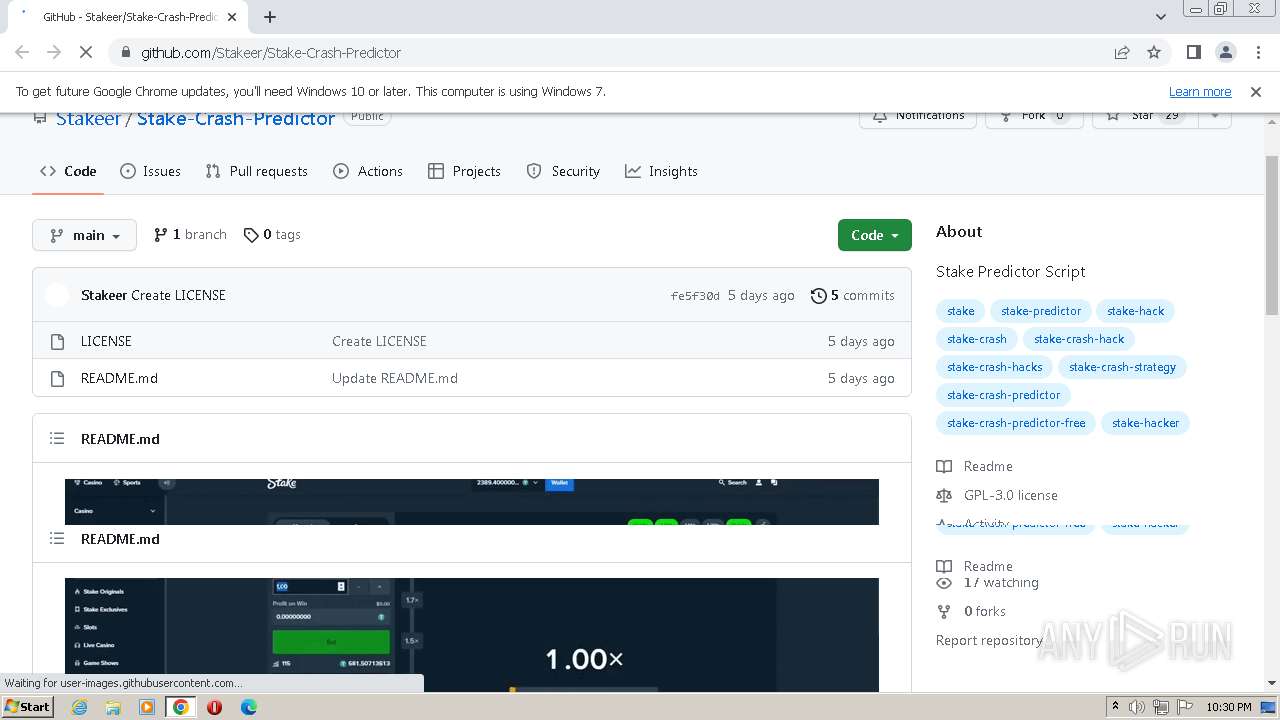The height and width of the screenshot is (720, 1280).
Task: Open the green Code dropdown
Action: 875,235
